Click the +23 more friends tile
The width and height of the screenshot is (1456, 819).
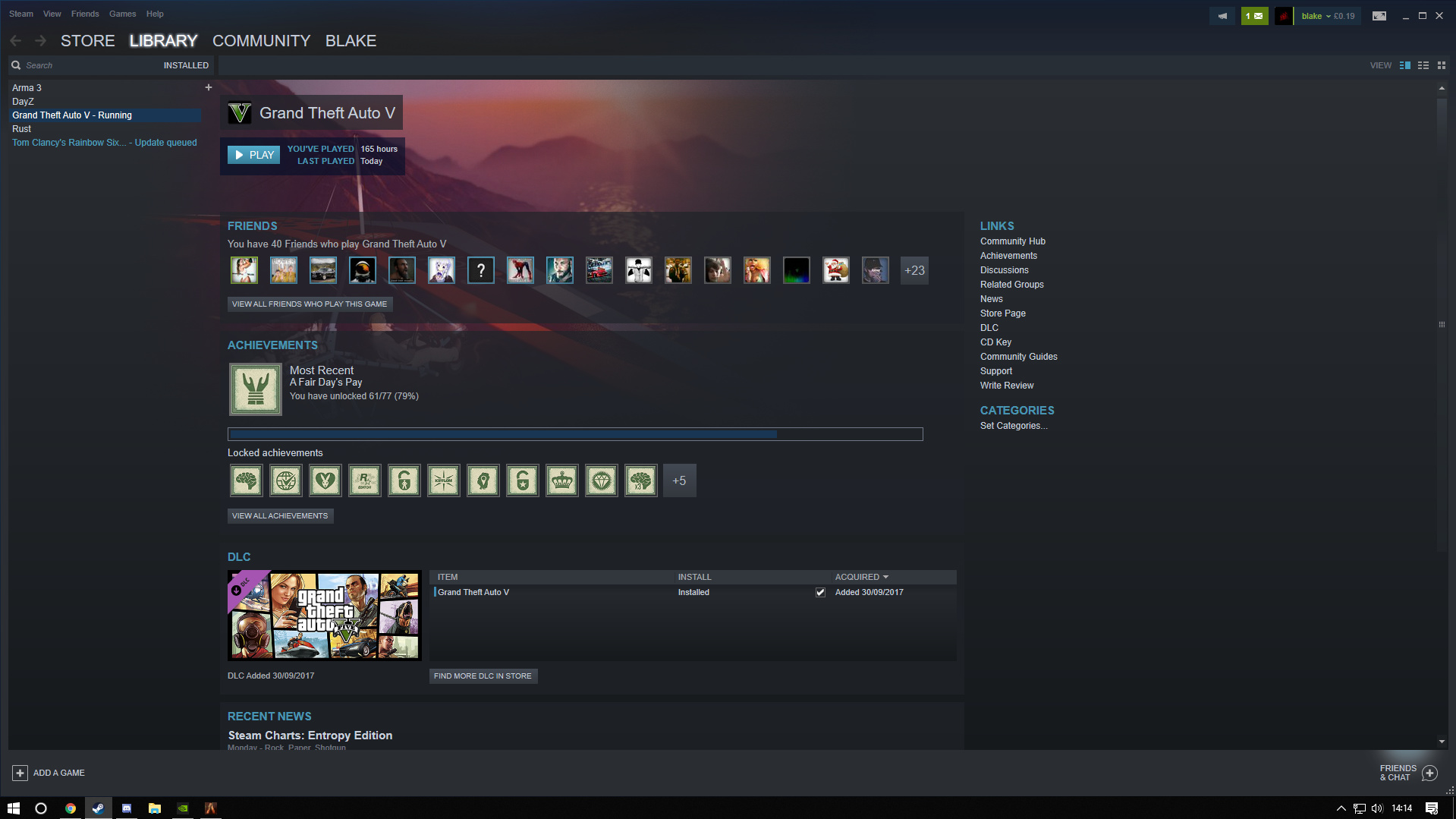(x=914, y=270)
